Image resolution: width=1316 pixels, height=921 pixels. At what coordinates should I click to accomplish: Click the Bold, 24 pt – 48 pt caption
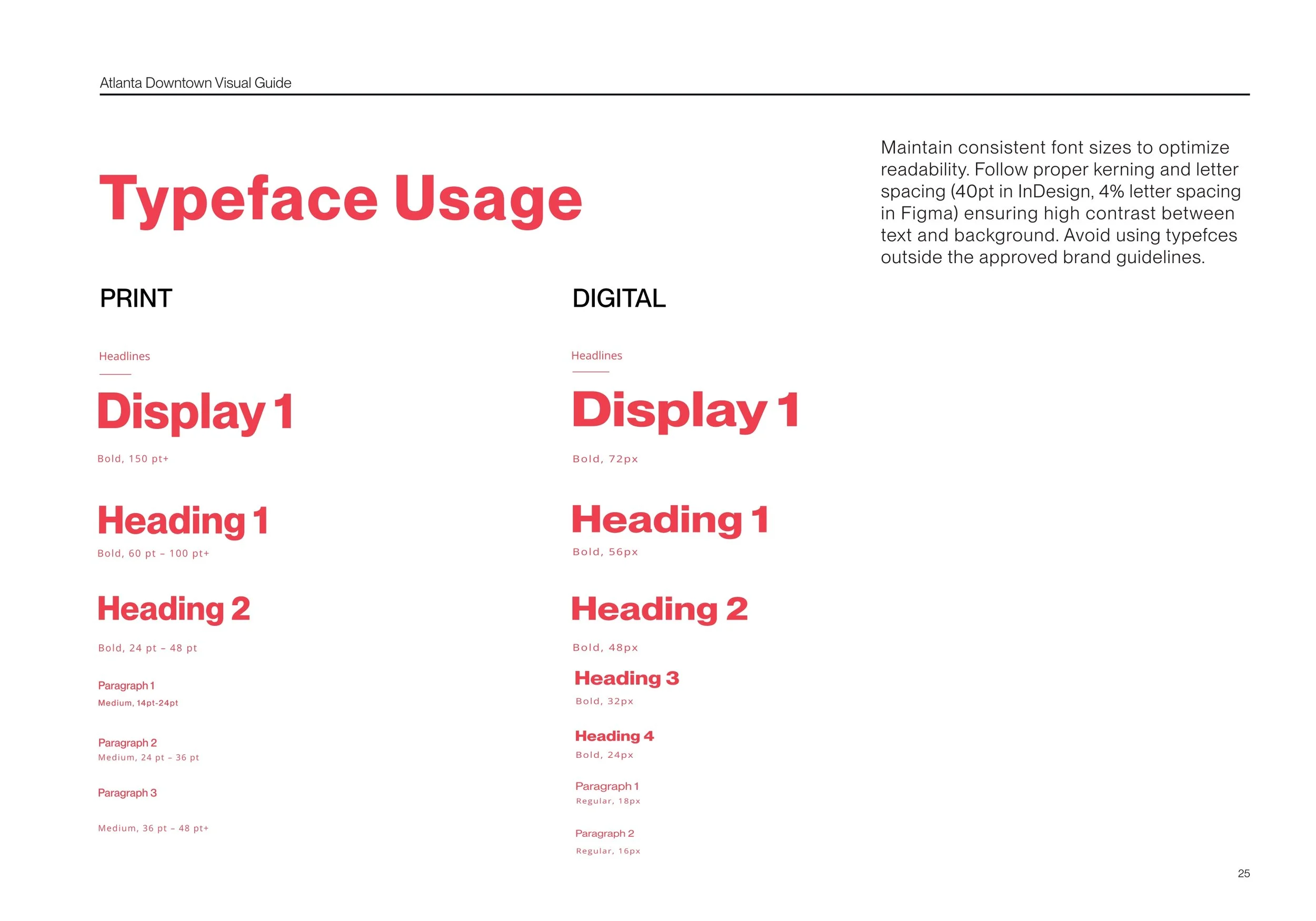(147, 648)
